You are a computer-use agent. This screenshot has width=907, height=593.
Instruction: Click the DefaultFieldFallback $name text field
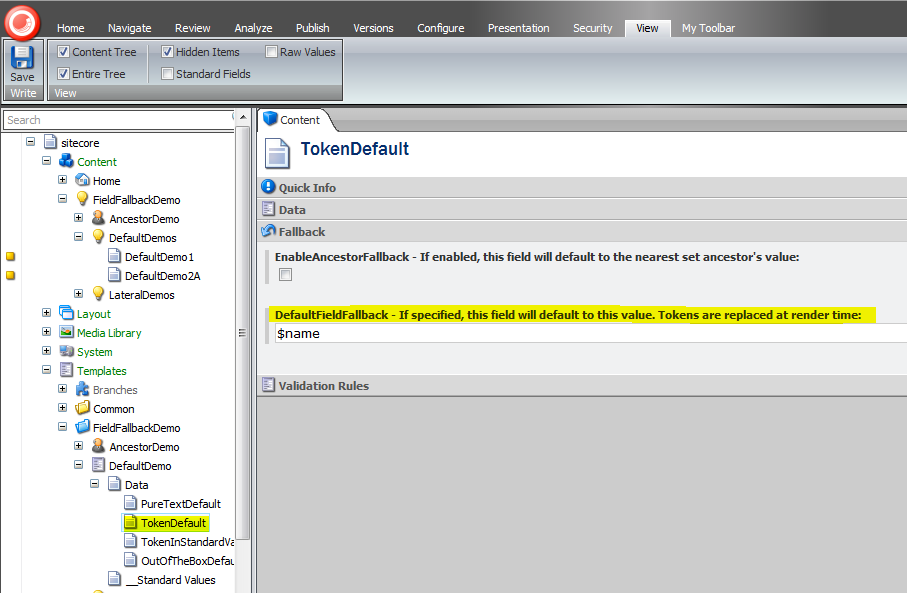click(591, 333)
